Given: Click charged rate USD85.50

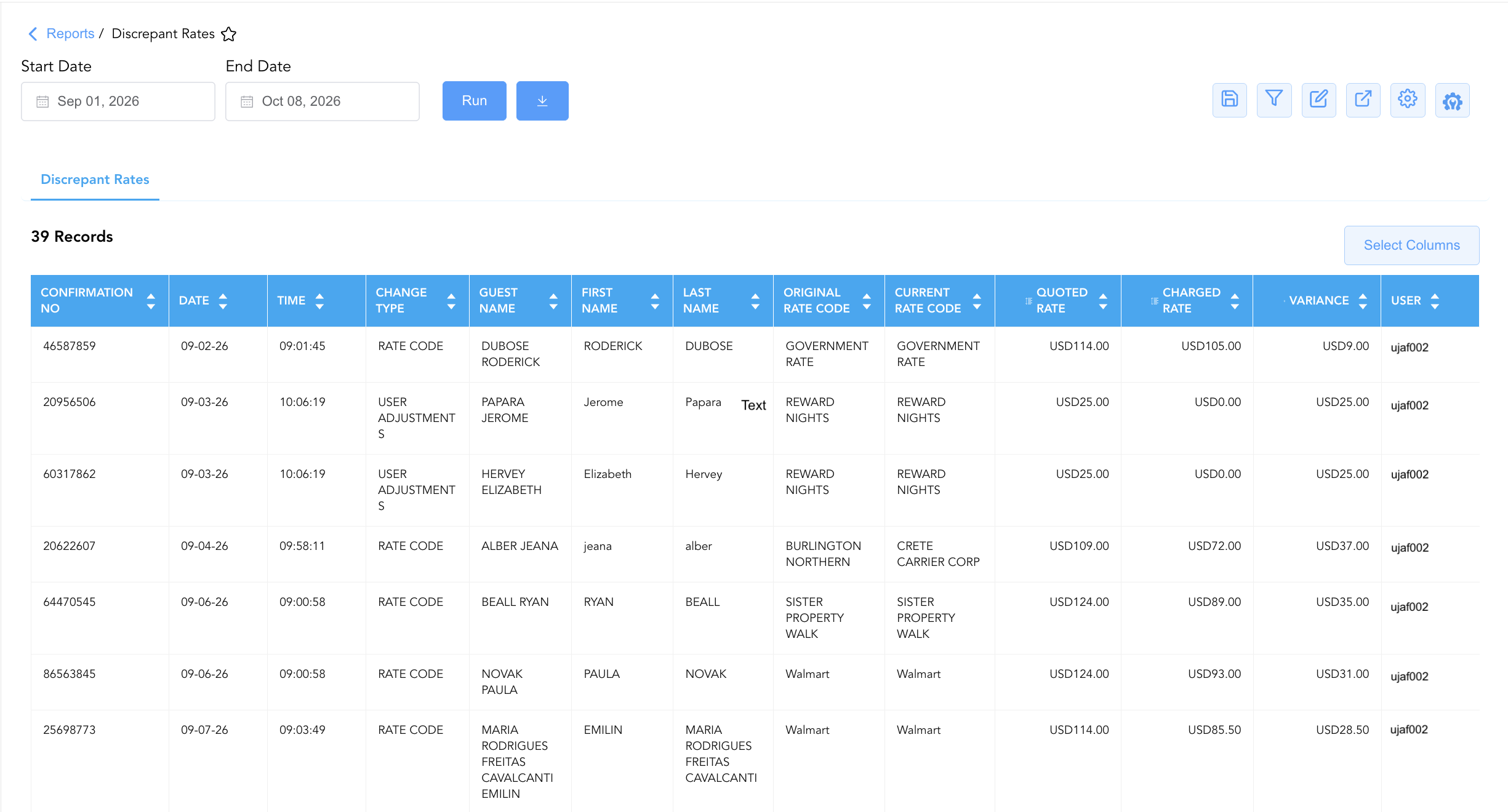Looking at the screenshot, I should [1214, 730].
